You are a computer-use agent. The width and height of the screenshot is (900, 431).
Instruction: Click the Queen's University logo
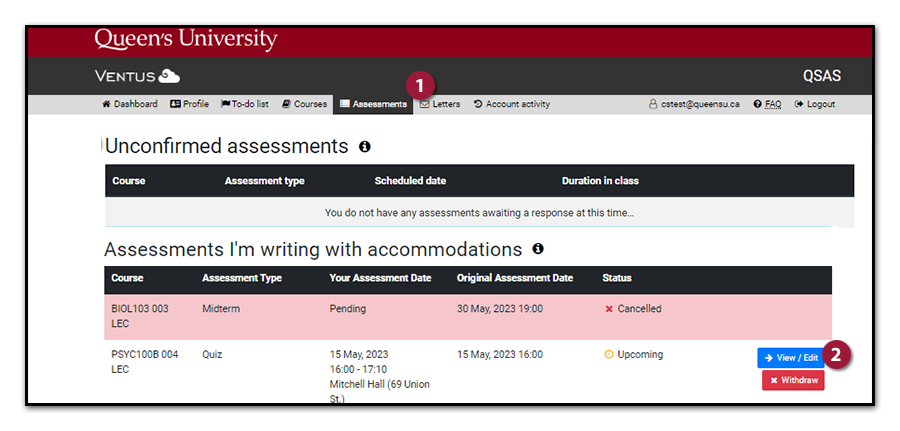click(x=185, y=40)
